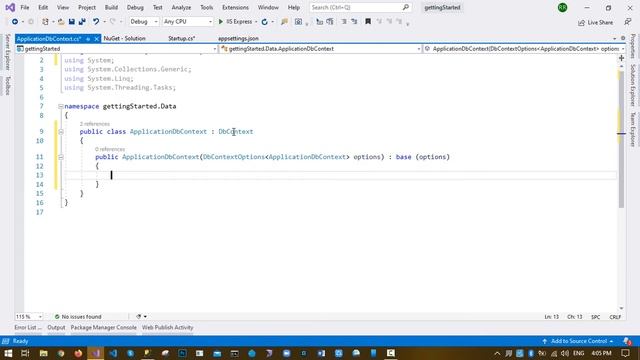This screenshot has width=640, height=360.
Task: Open the Extensions menu
Action: 235,7
